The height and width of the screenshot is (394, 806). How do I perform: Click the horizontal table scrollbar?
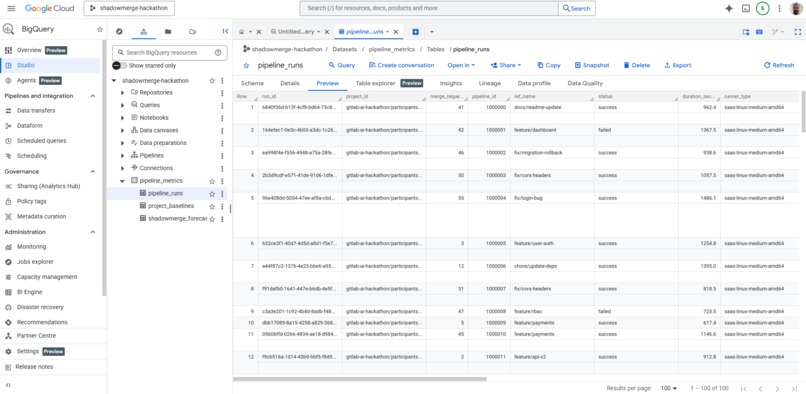pyautogui.click(x=360, y=380)
